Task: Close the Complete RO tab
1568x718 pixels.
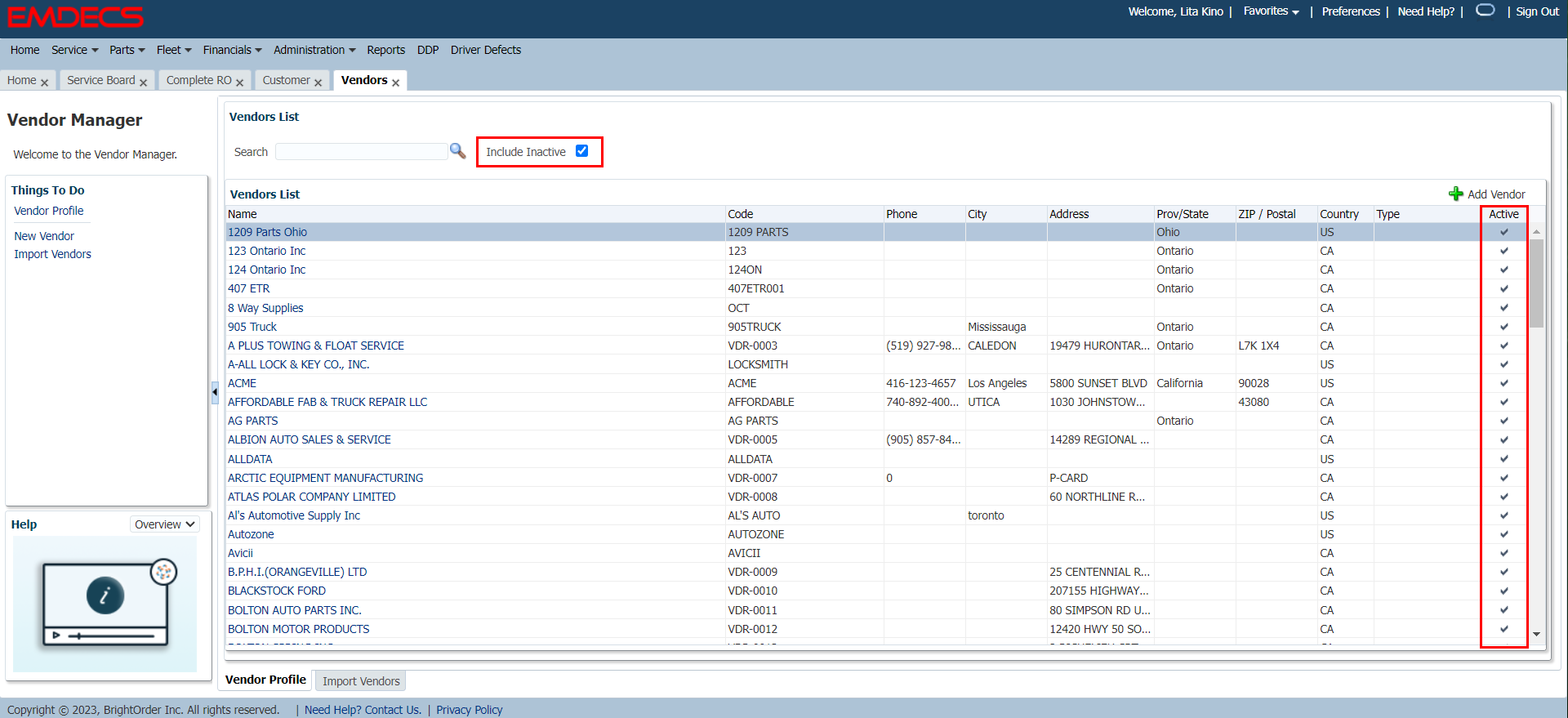Action: pos(239,83)
